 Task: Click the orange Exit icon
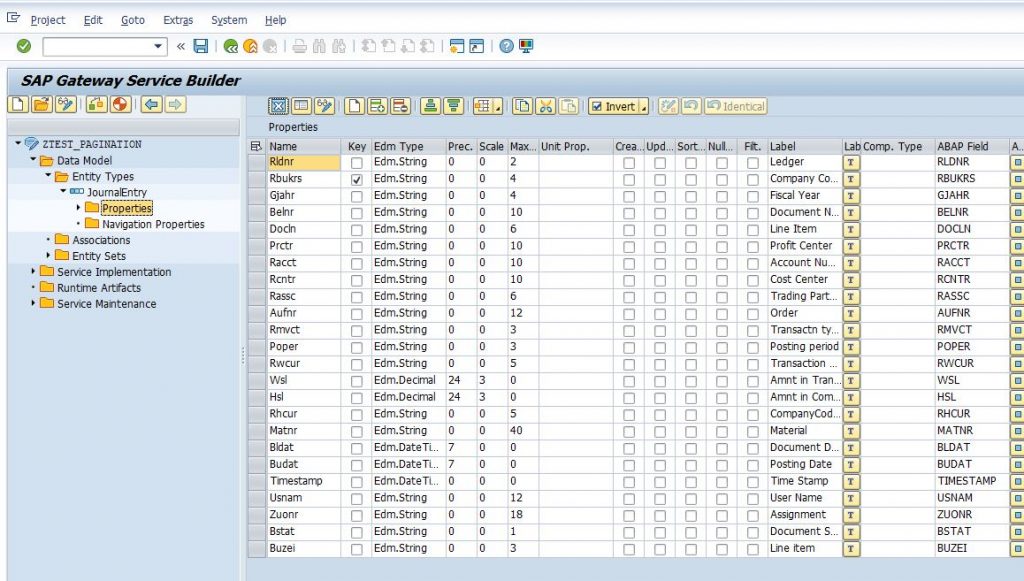pos(250,46)
